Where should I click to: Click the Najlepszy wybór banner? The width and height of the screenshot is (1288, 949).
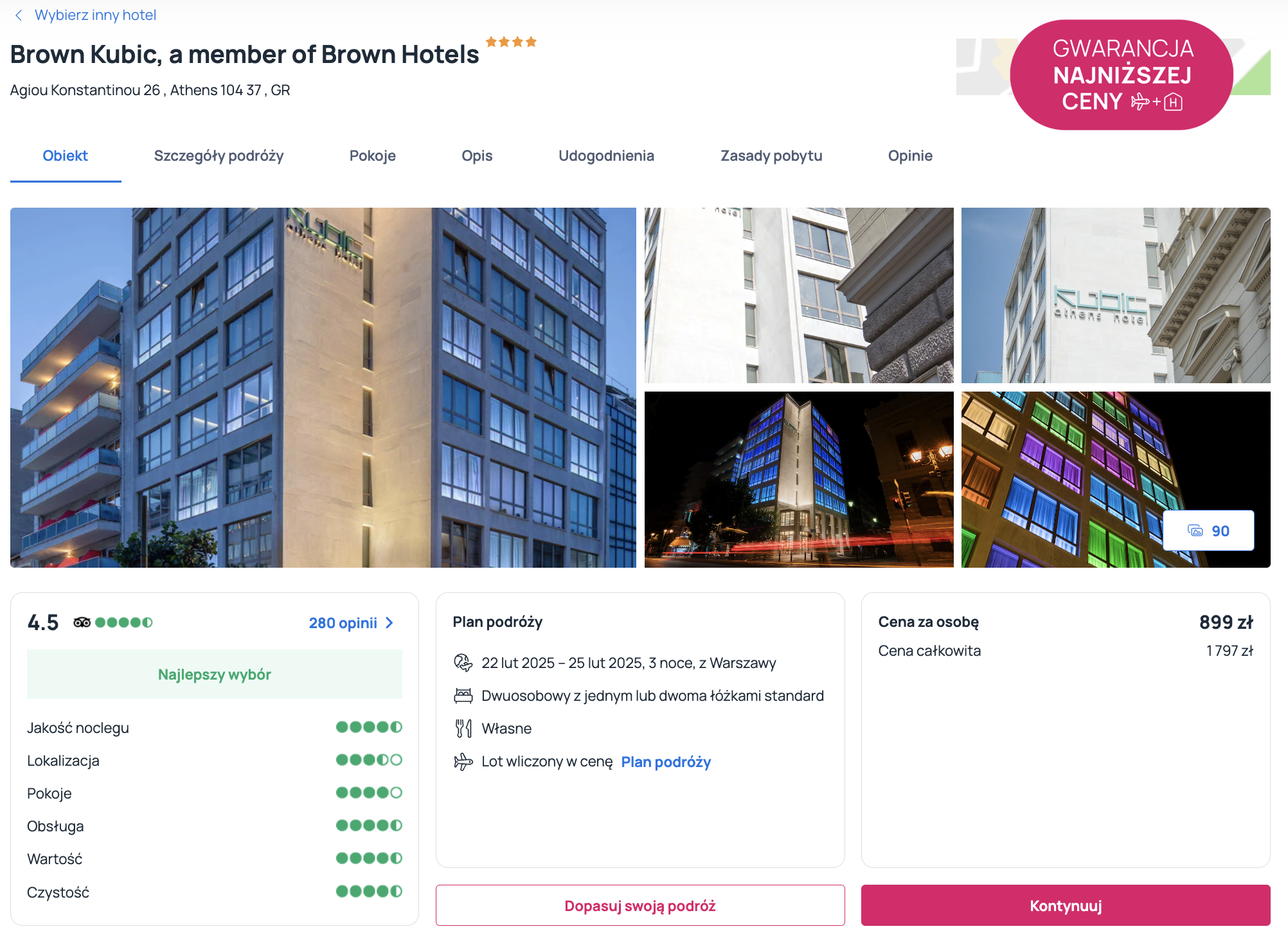click(215, 674)
